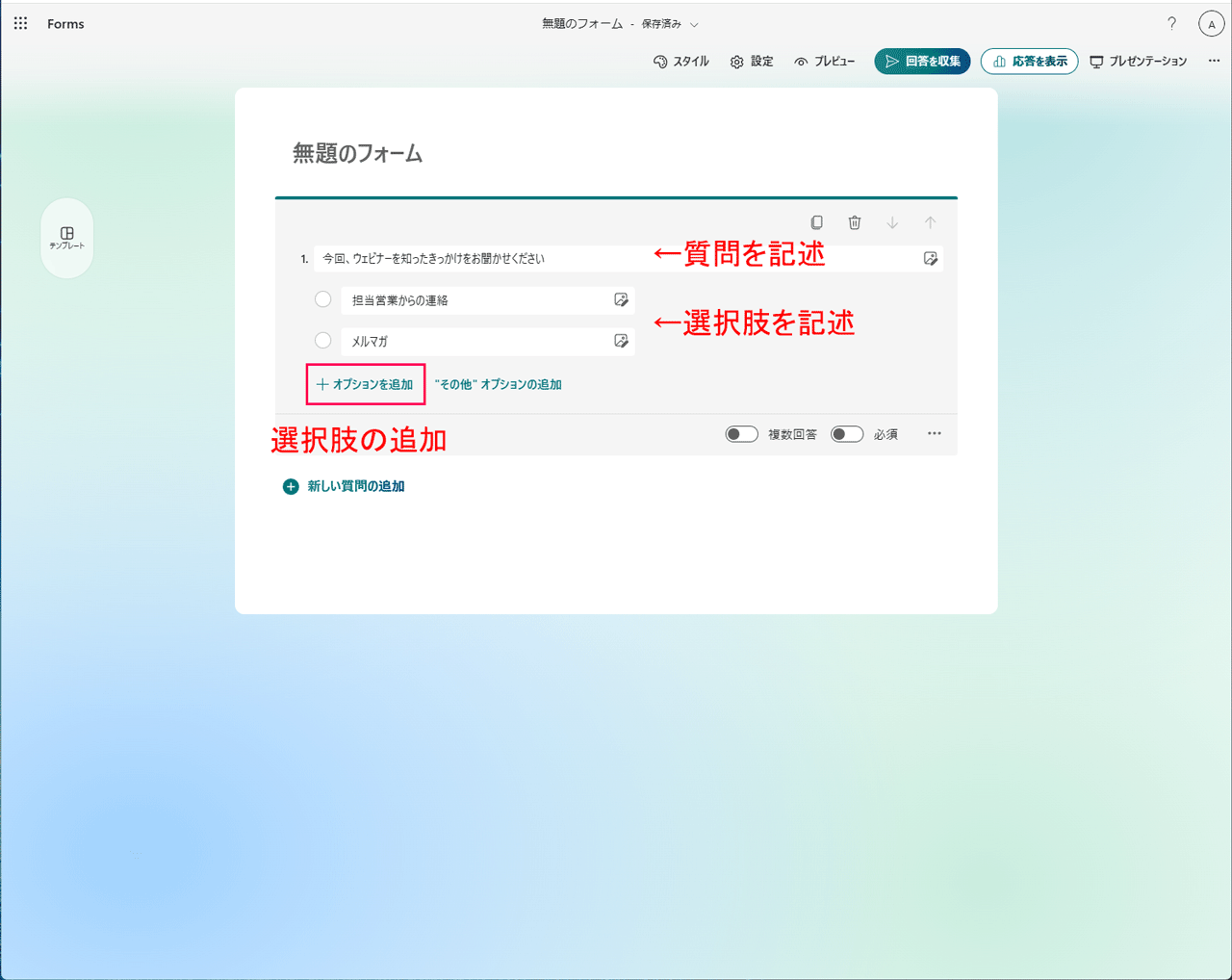Click オプションを追加 to add a choice

click(365, 384)
